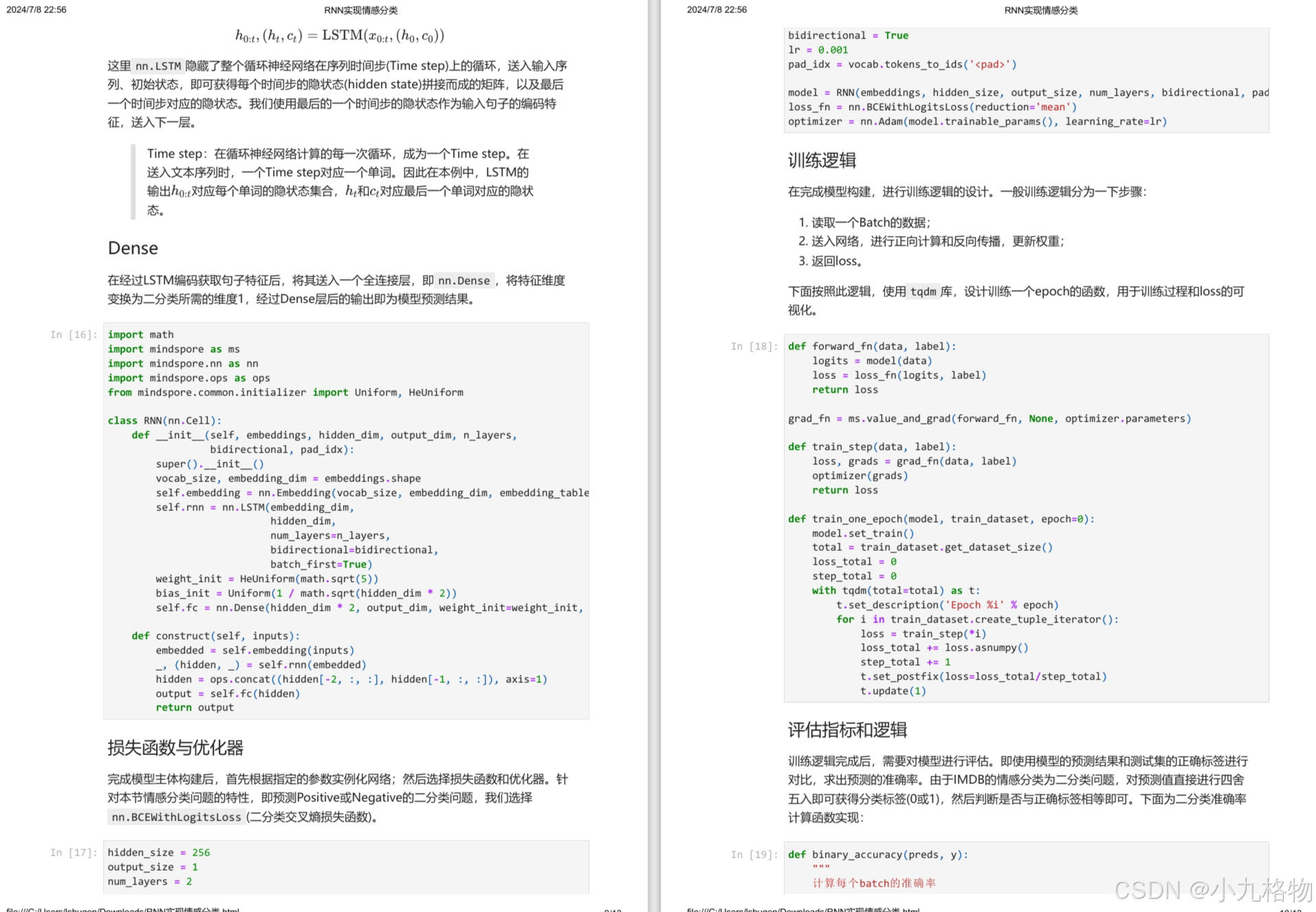1316x912 pixels.
Task: Click the 'model = RNN(embeddings, ...' code line
Action: click(1028, 93)
